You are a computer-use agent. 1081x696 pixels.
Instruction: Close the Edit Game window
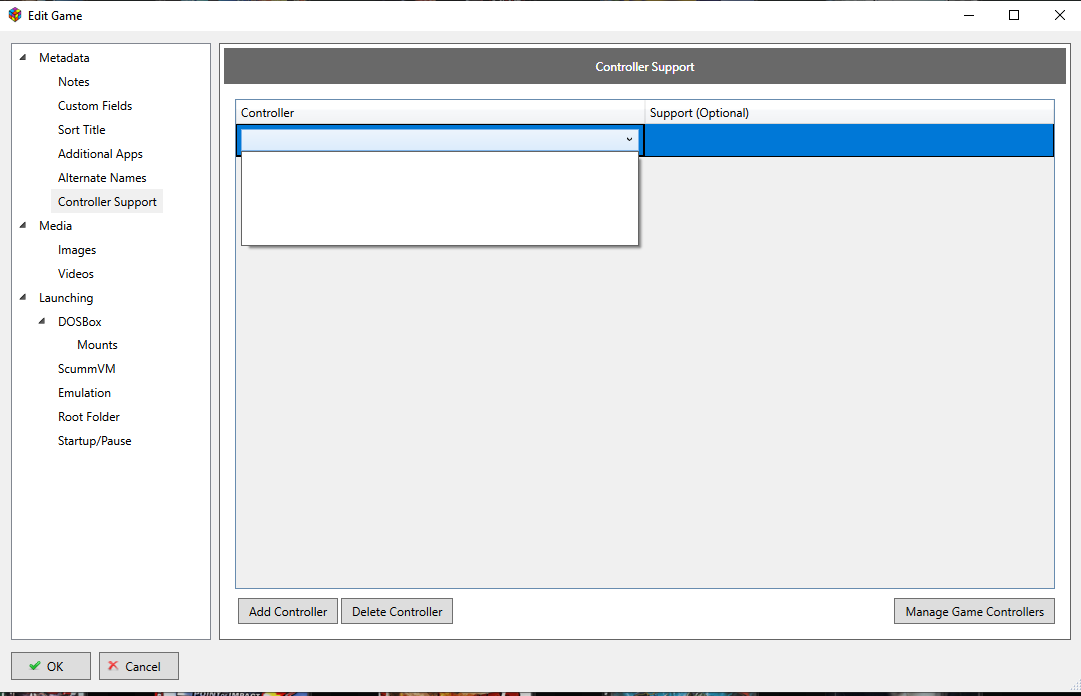pyautogui.click(x=1060, y=15)
